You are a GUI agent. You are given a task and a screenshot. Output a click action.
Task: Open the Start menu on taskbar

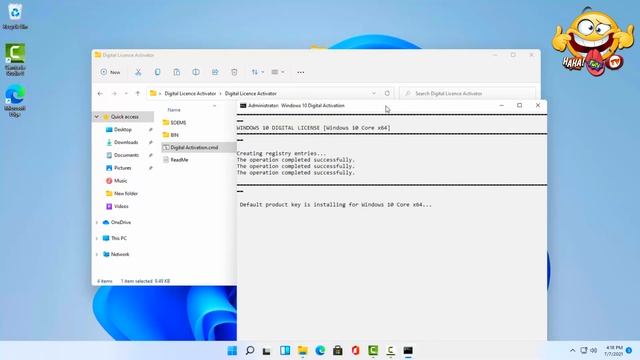click(x=232, y=351)
